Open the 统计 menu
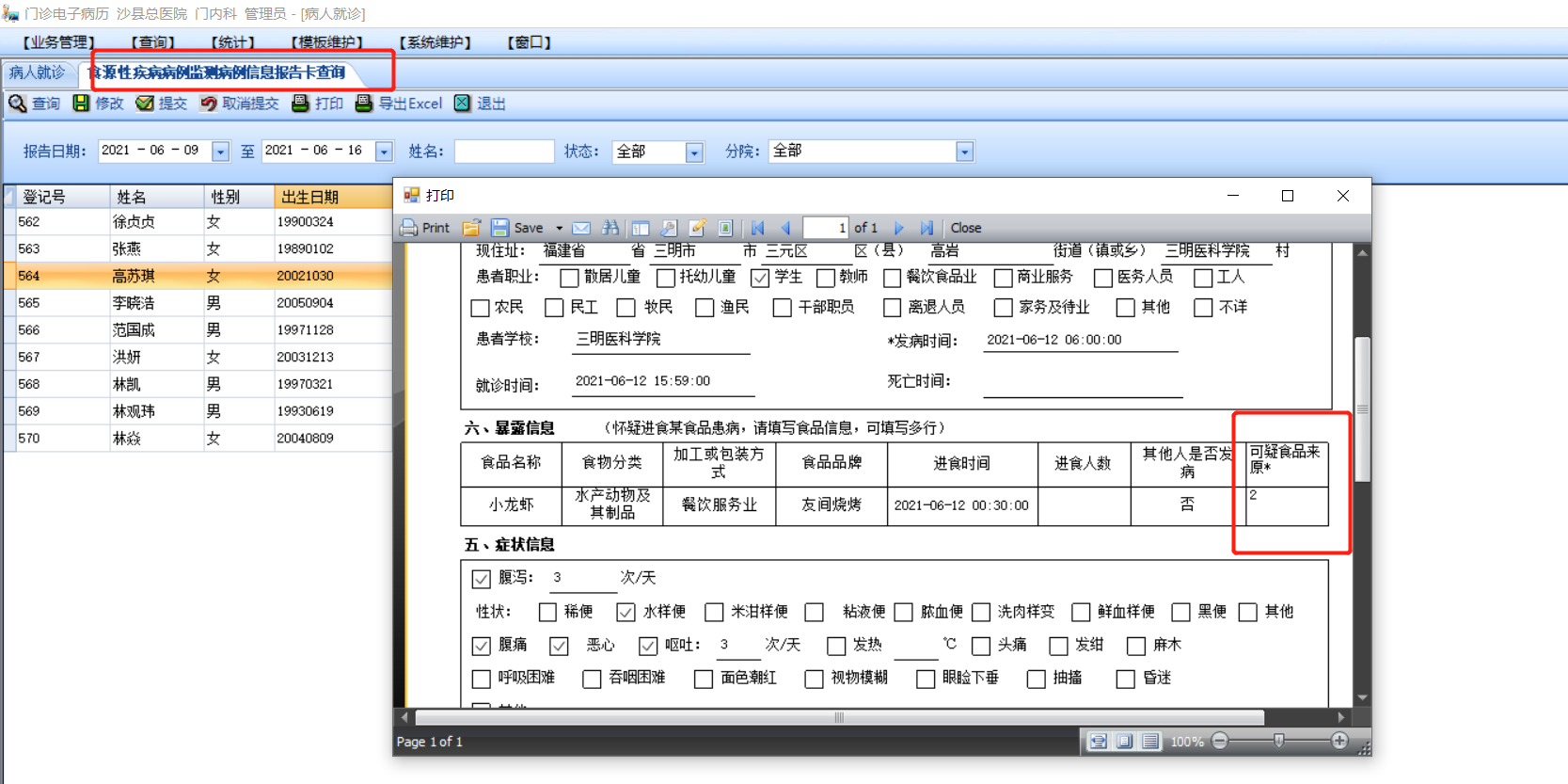The height and width of the screenshot is (784, 1568). point(232,42)
